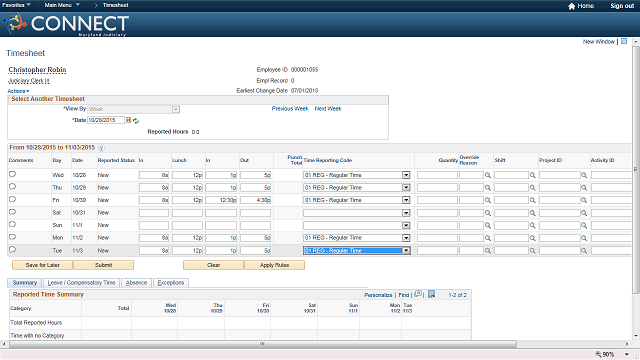Click the Submit button
This screenshot has width=640, height=360.
tap(103, 265)
